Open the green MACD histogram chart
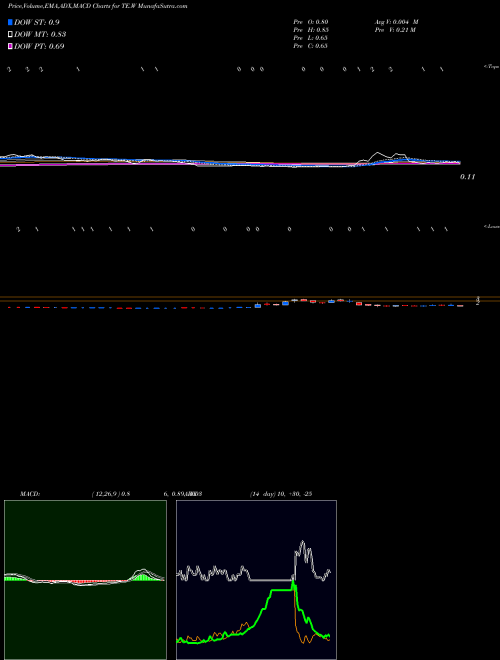The height and width of the screenshot is (660, 500). point(85,580)
